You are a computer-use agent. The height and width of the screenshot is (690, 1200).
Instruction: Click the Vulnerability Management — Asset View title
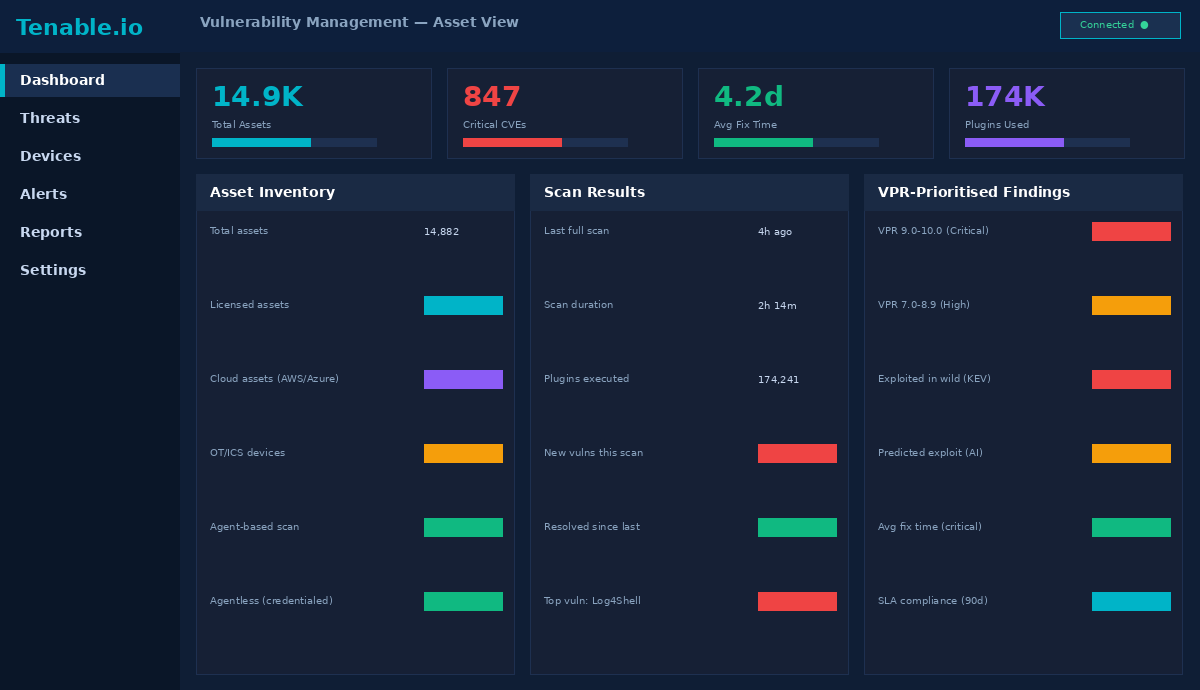(x=359, y=22)
